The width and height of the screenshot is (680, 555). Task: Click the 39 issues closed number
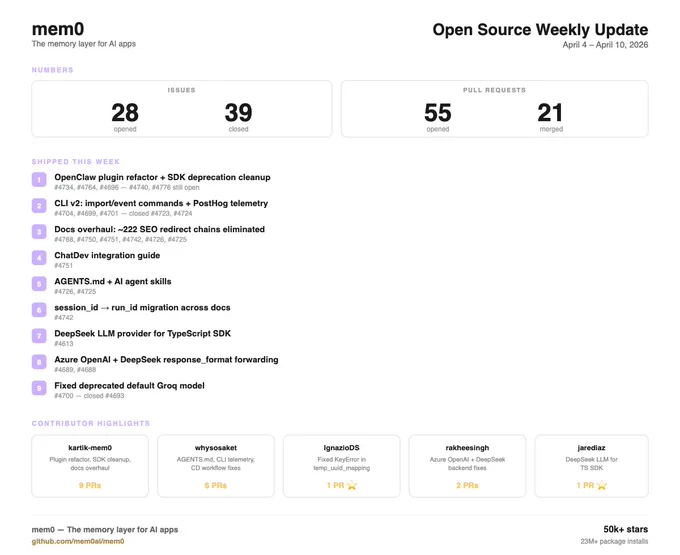pyautogui.click(x=239, y=113)
